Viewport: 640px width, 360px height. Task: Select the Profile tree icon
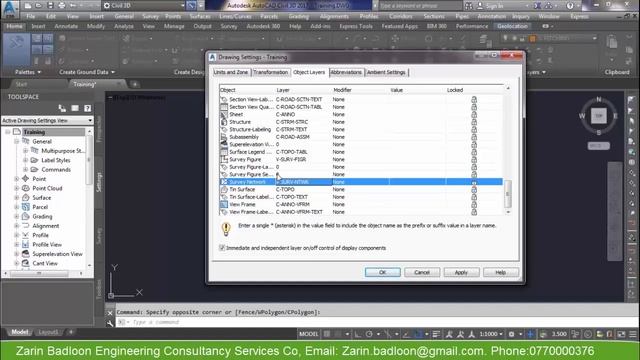(26, 235)
